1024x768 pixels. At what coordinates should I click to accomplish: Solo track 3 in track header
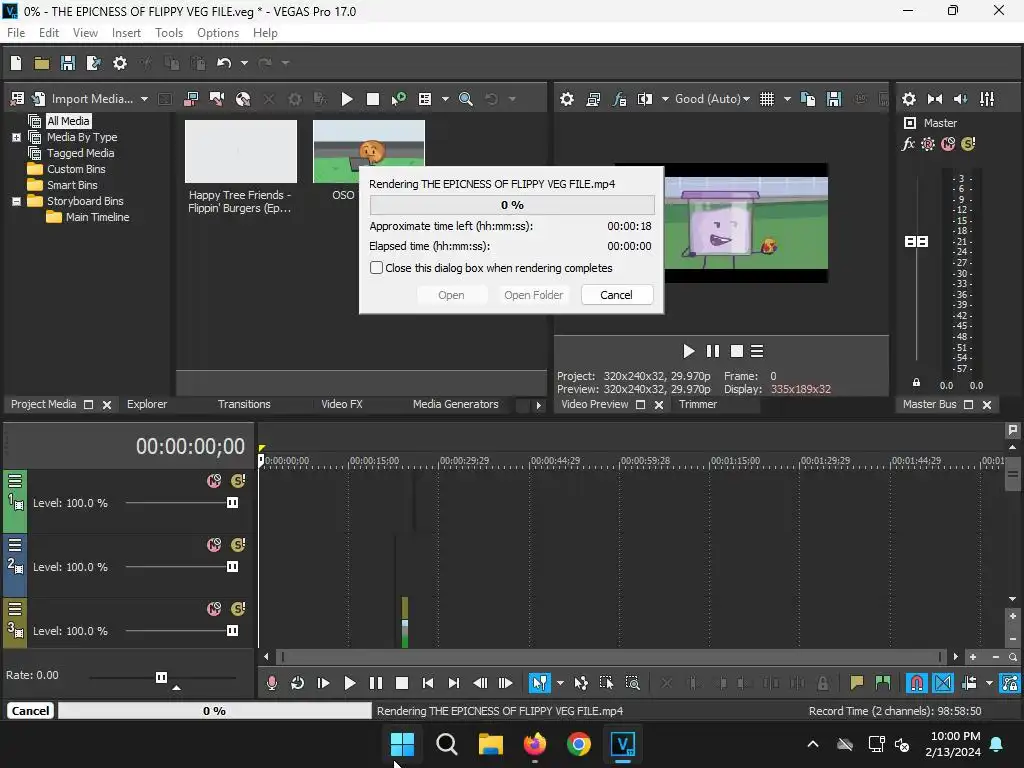pyautogui.click(x=238, y=609)
